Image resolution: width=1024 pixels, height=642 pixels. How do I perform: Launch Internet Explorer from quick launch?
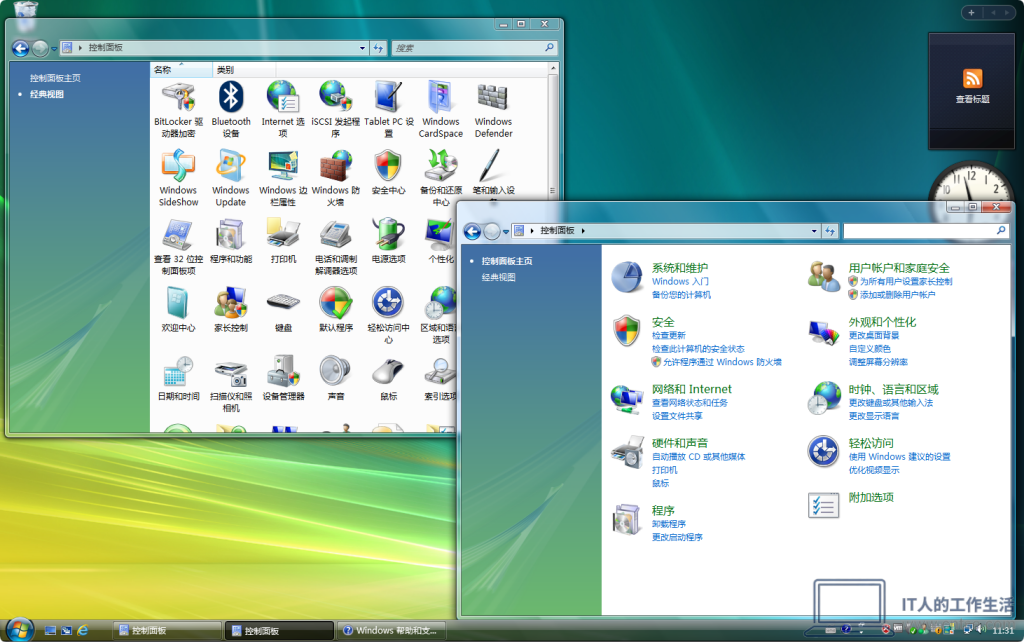(x=83, y=630)
